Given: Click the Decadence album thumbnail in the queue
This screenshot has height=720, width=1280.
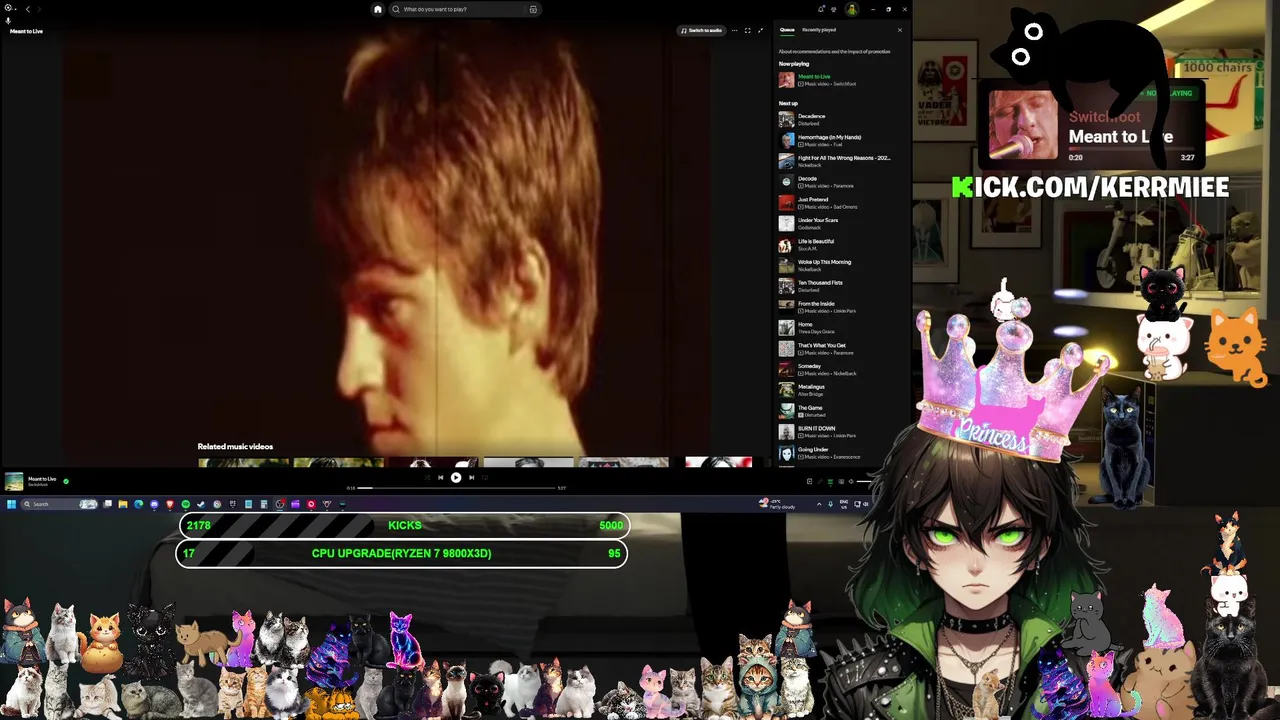Looking at the screenshot, I should [786, 120].
